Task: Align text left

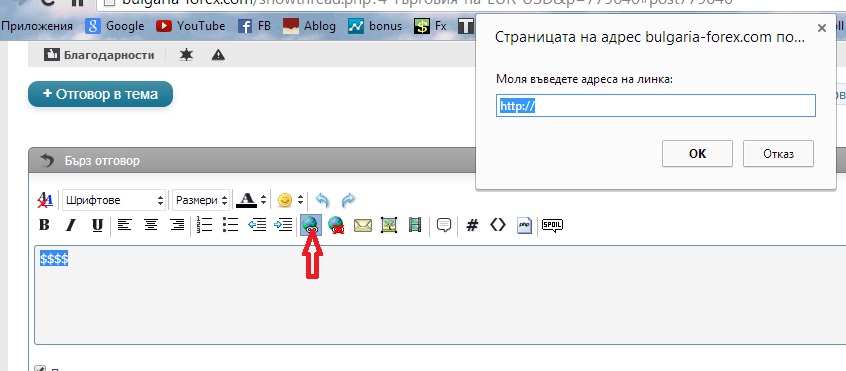Action: (125, 225)
